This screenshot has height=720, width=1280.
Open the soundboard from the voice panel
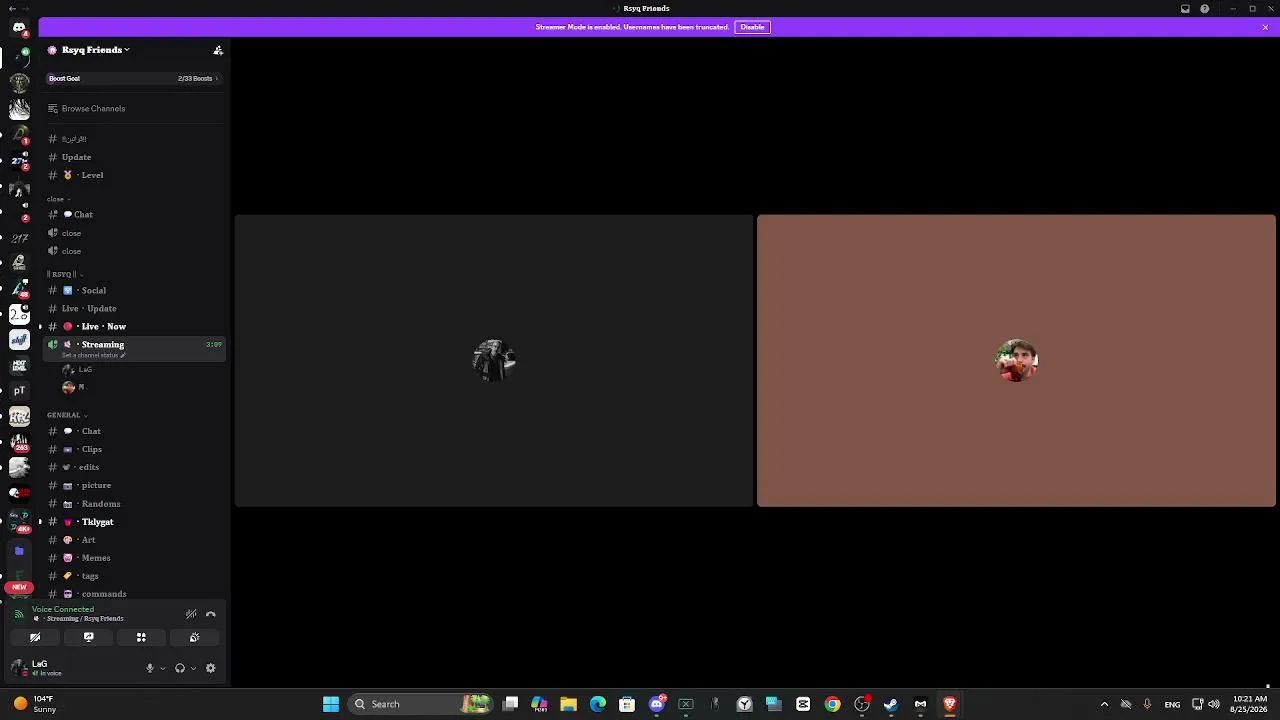tap(194, 637)
